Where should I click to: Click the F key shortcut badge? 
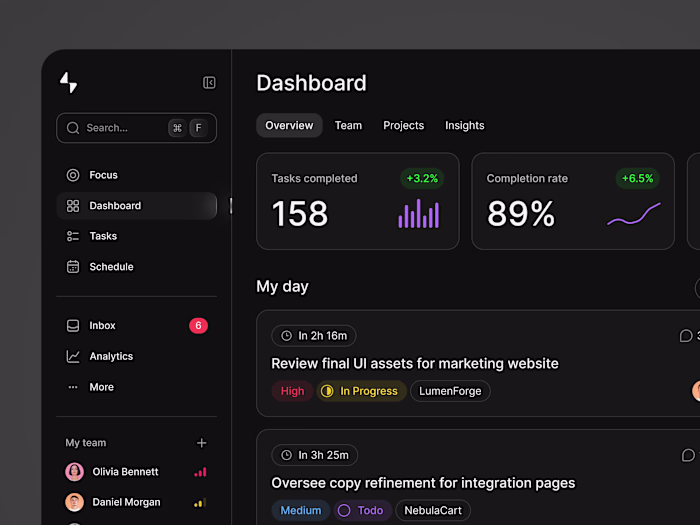coord(198,128)
